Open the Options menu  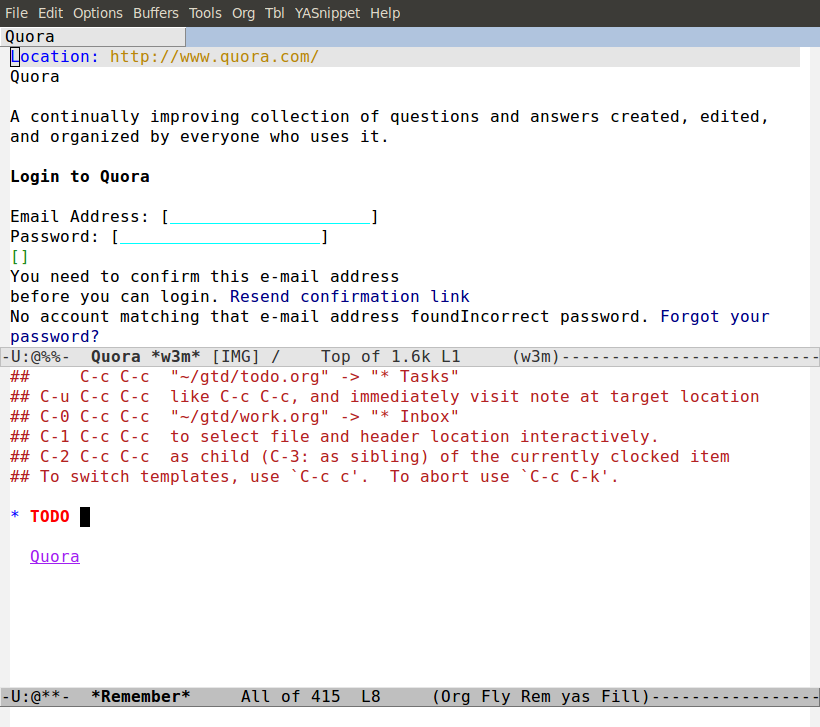click(98, 13)
